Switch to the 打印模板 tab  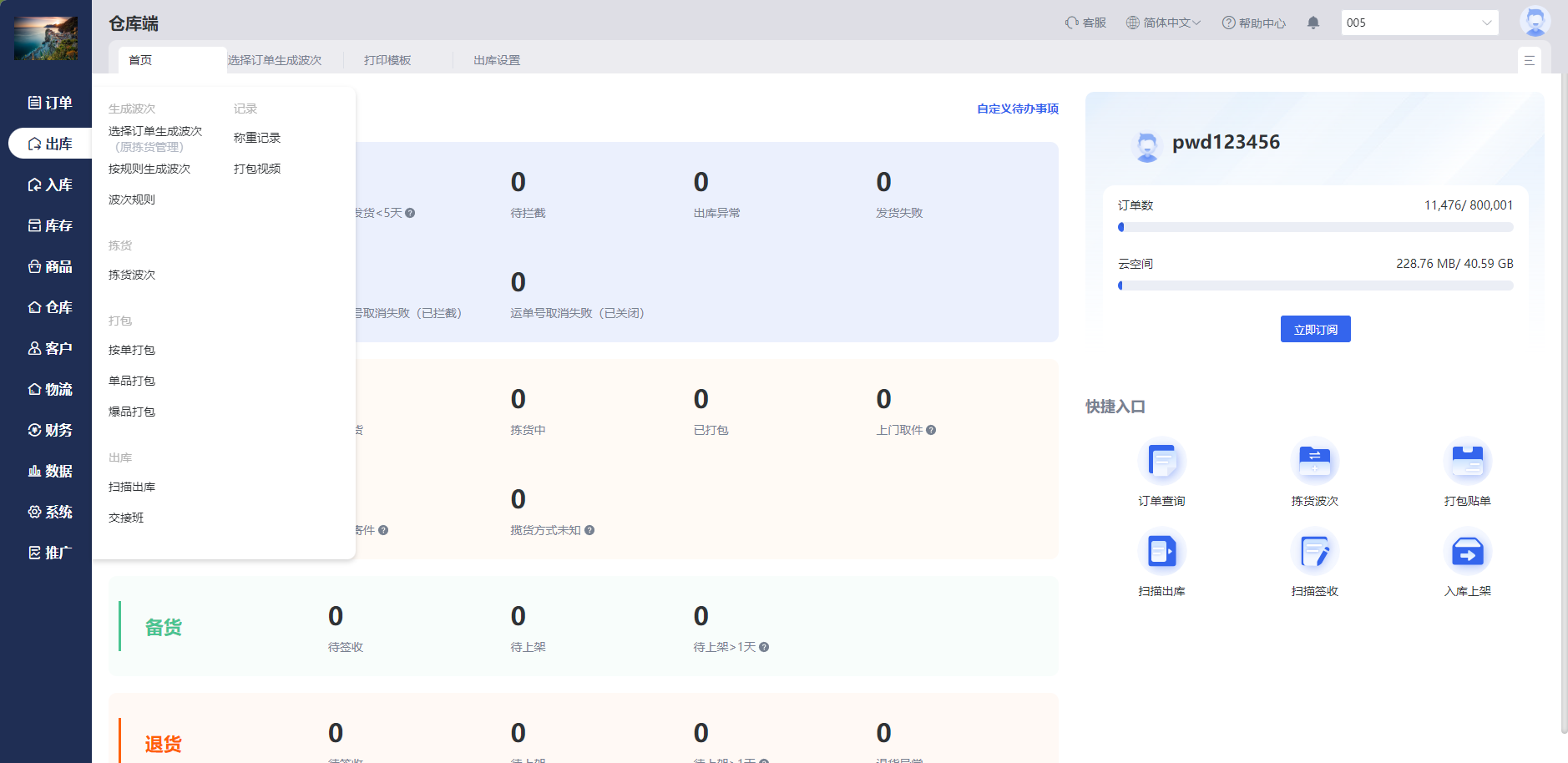pos(387,60)
